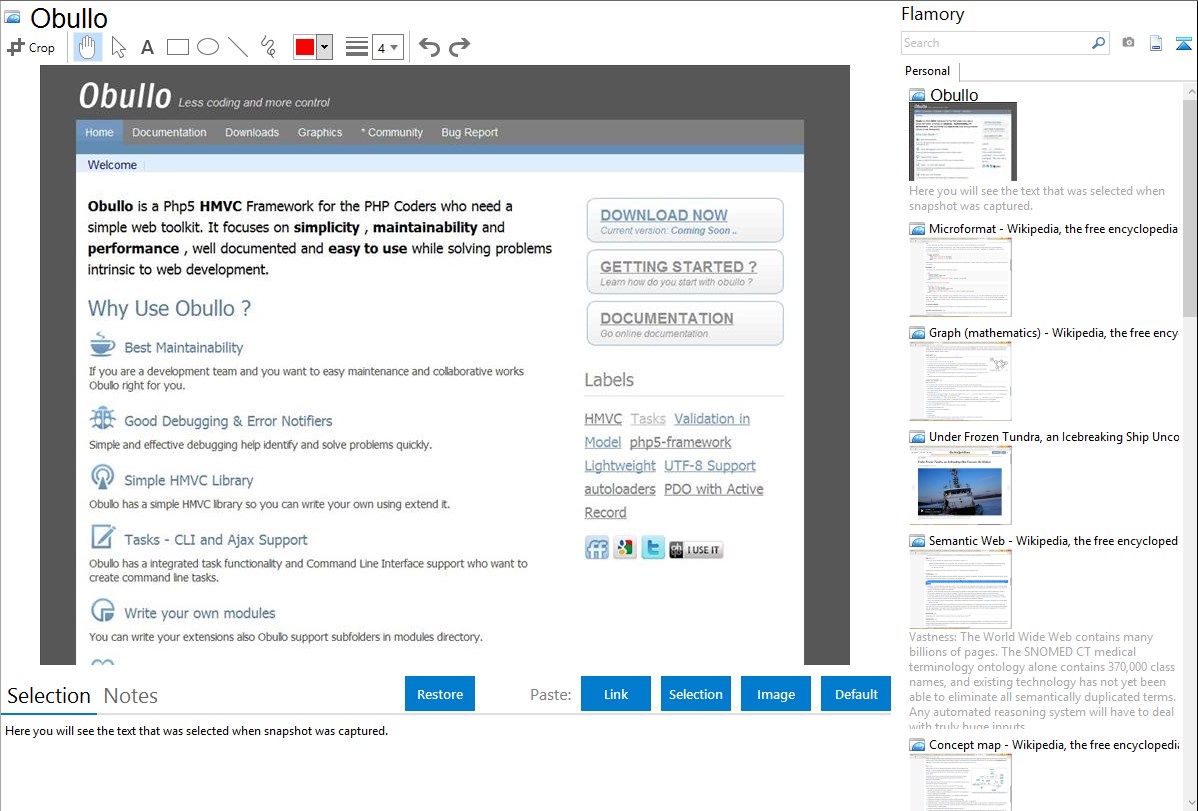Click the php5-framework label link
The image size is (1198, 811).
point(681,443)
